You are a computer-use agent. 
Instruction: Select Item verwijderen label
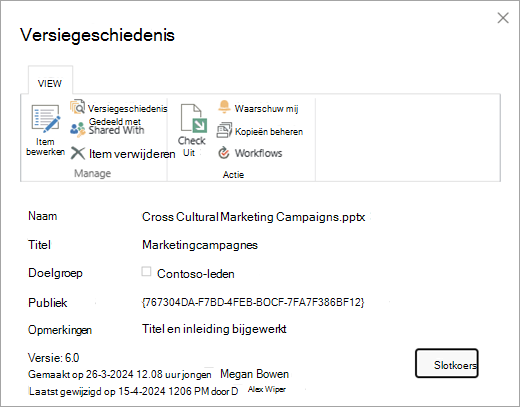pos(132,154)
